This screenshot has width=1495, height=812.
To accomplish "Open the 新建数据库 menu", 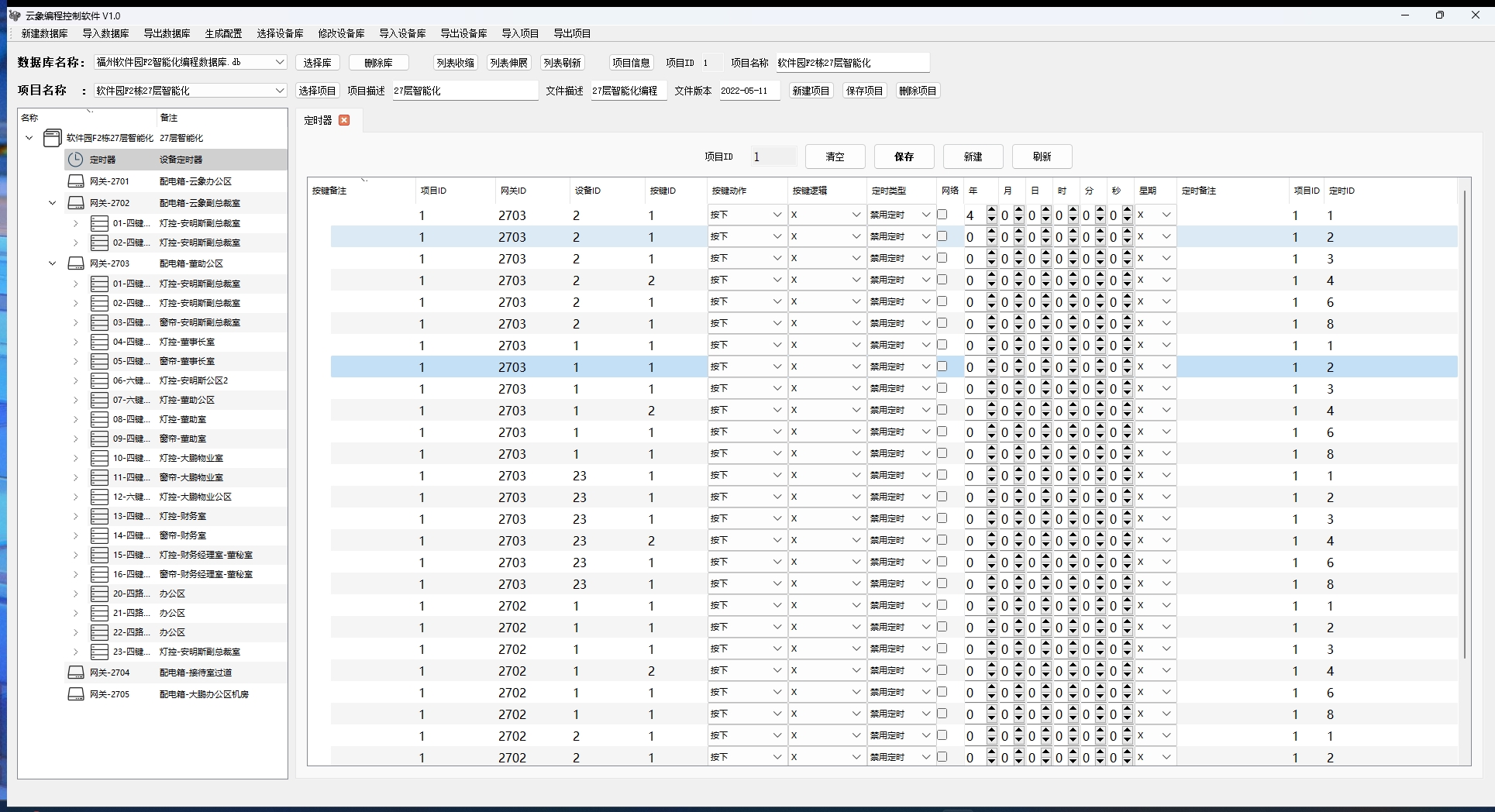I will 44,33.
